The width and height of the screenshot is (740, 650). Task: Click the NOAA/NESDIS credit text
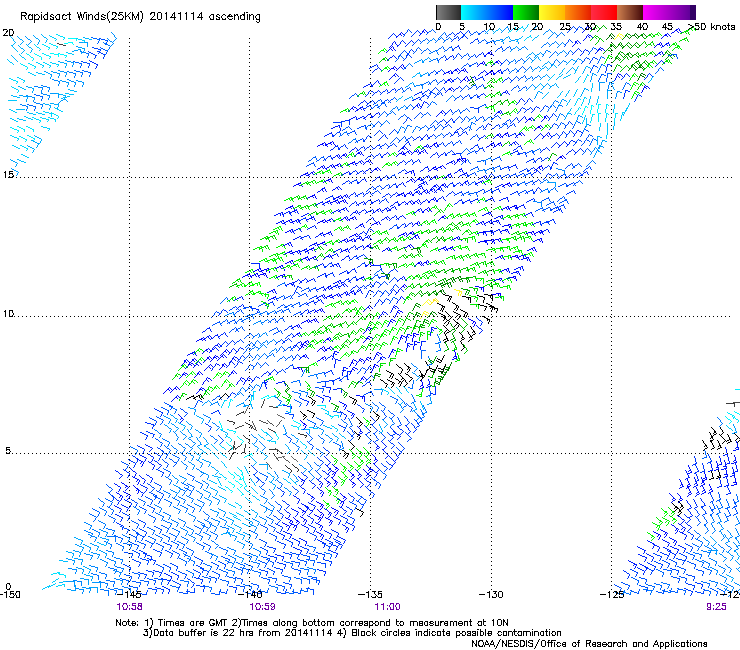tap(589, 644)
